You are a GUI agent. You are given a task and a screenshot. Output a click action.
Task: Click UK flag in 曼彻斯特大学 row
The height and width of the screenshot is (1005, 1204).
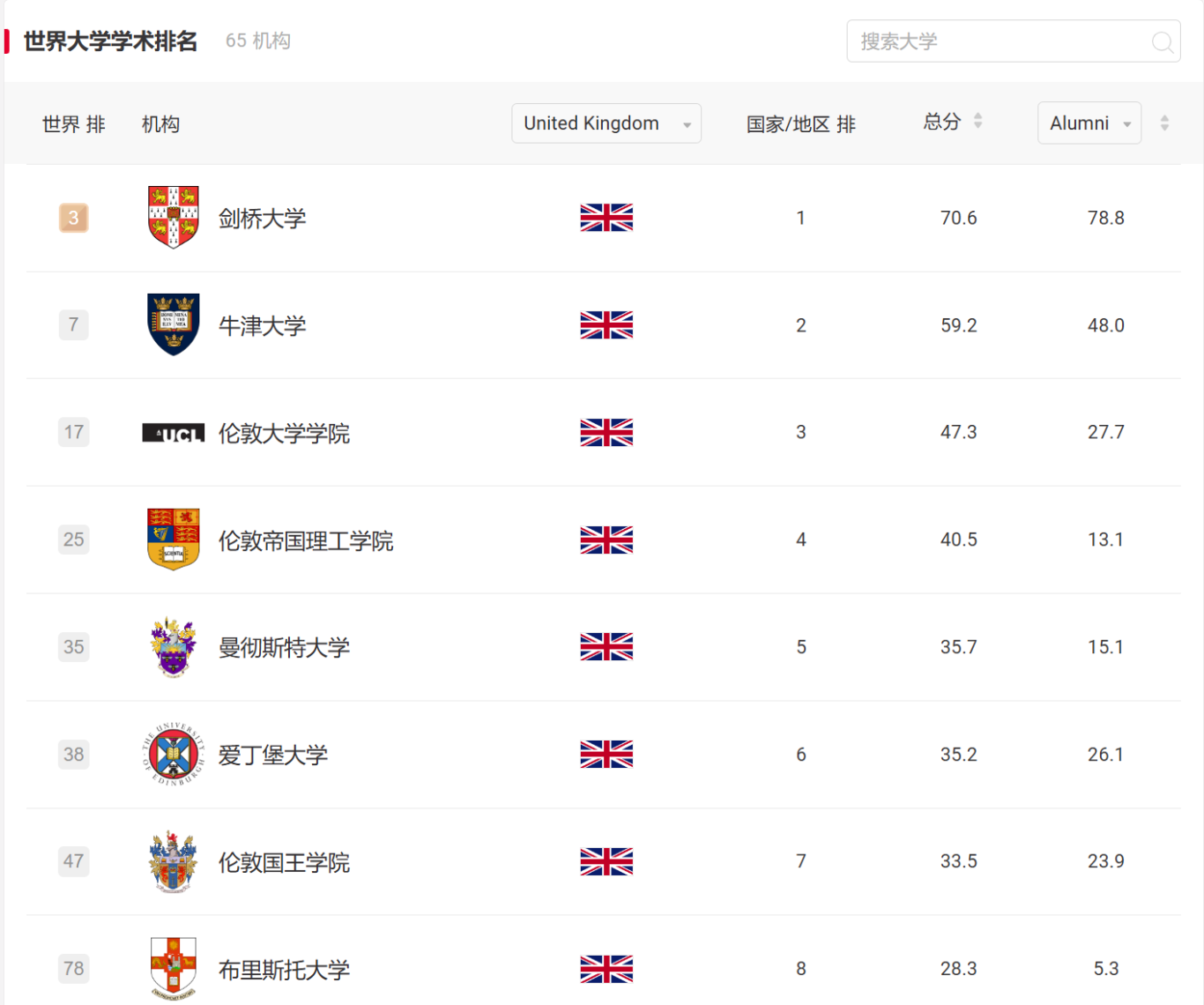tap(606, 647)
